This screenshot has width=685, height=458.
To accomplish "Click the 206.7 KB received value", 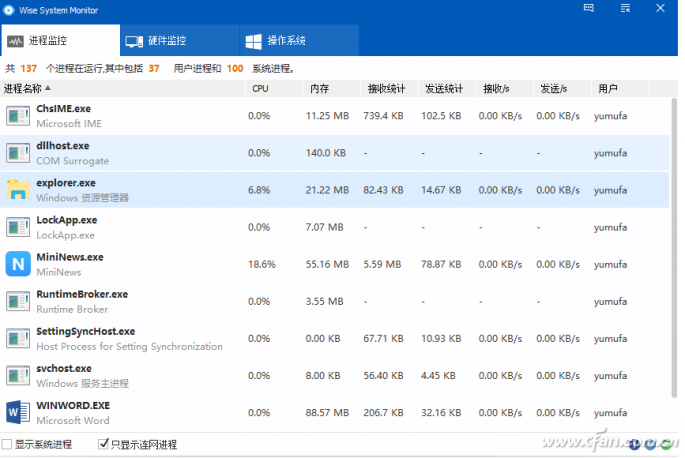I will pyautogui.click(x=383, y=413).
